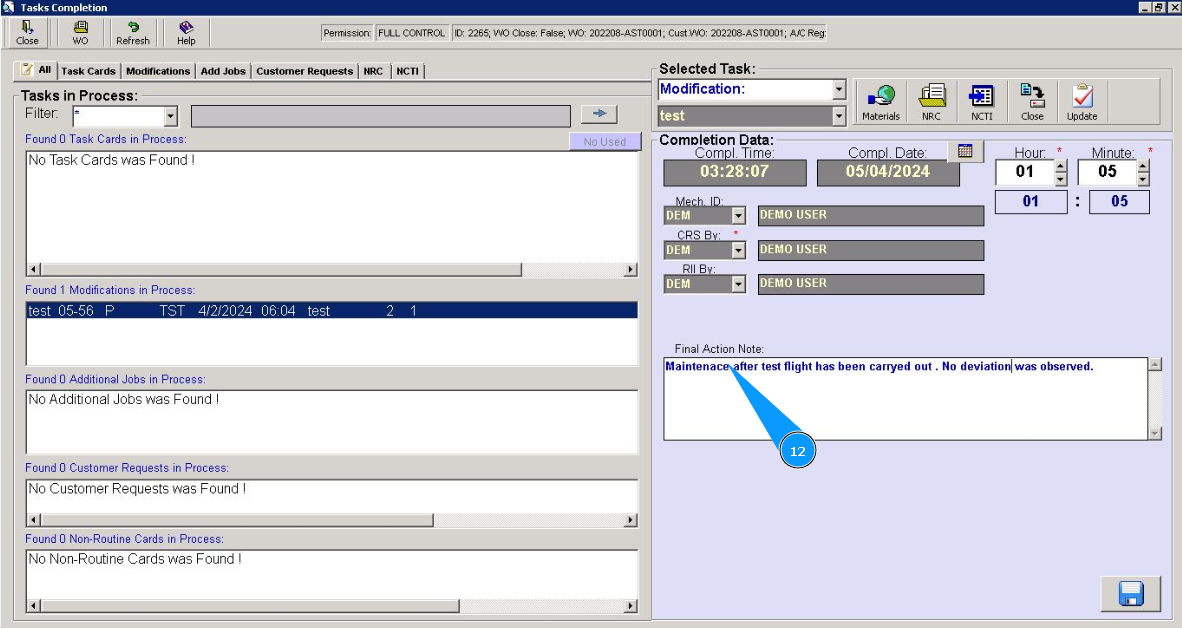Open NRC icon in Selected Task toolbar
Screen dimensions: 1182x629
pyautogui.click(x=931, y=102)
